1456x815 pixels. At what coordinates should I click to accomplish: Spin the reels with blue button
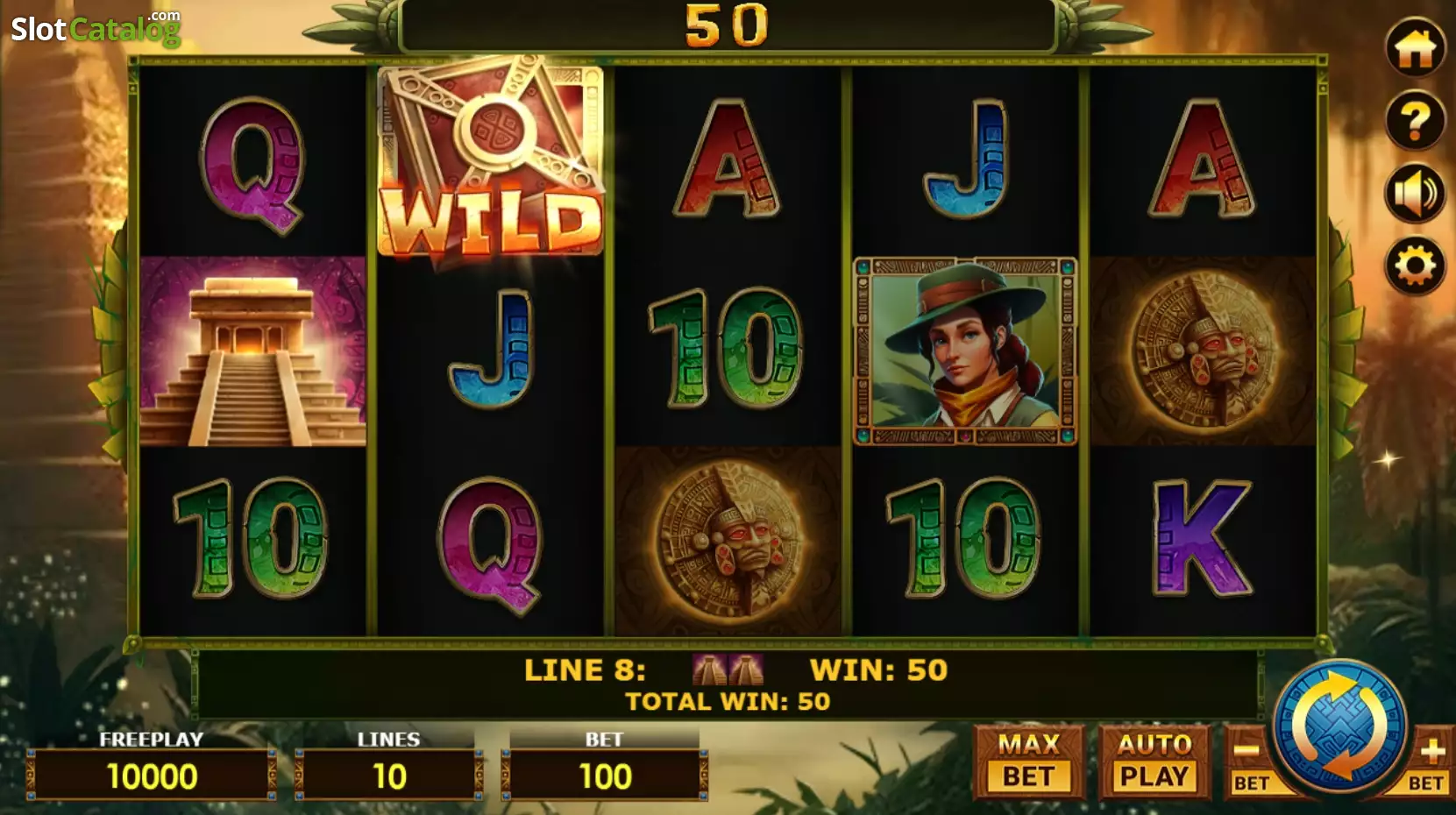[x=1339, y=726]
